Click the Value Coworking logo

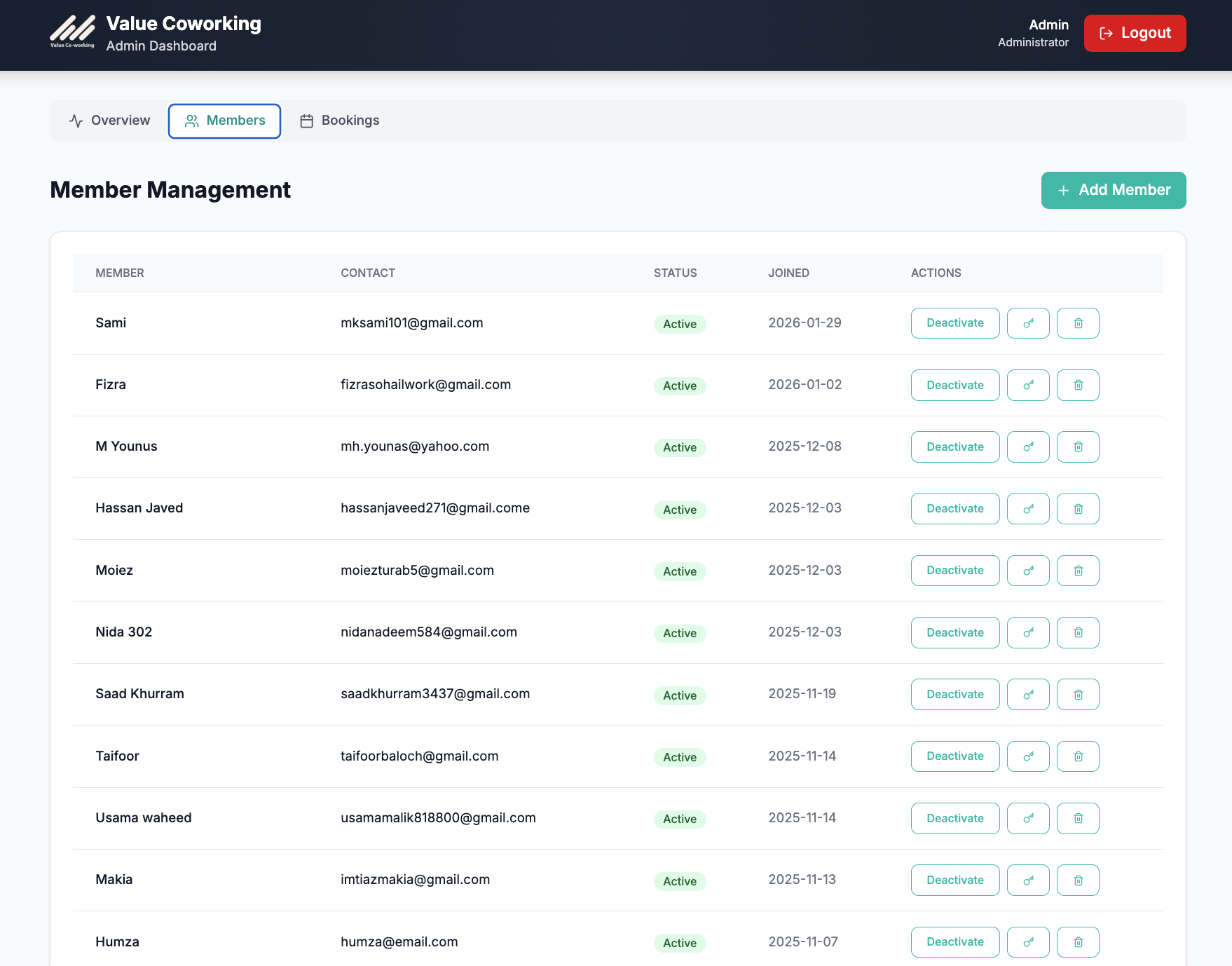pyautogui.click(x=72, y=32)
